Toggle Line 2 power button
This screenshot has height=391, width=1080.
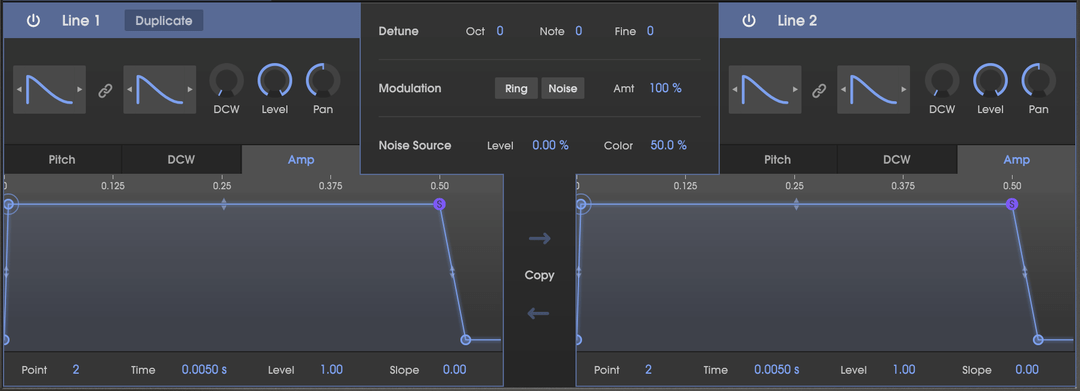point(749,21)
